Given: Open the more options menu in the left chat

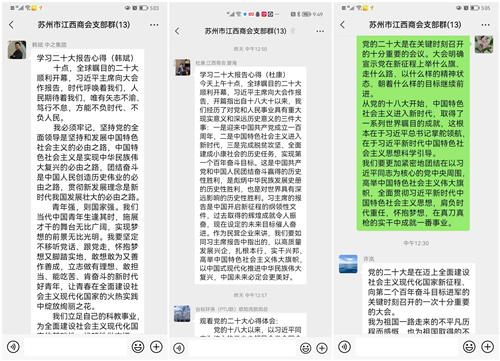Looking at the screenshot, I should (x=154, y=25).
